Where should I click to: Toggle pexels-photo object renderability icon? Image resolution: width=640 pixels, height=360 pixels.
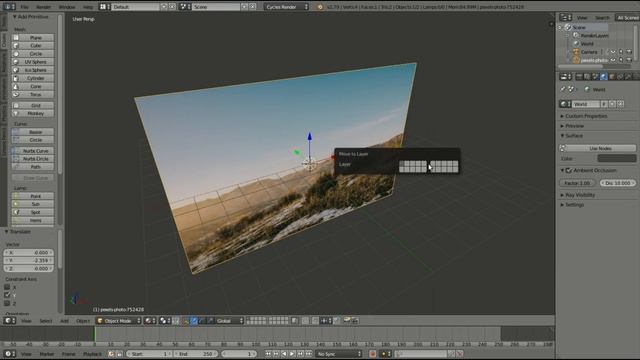coord(629,60)
